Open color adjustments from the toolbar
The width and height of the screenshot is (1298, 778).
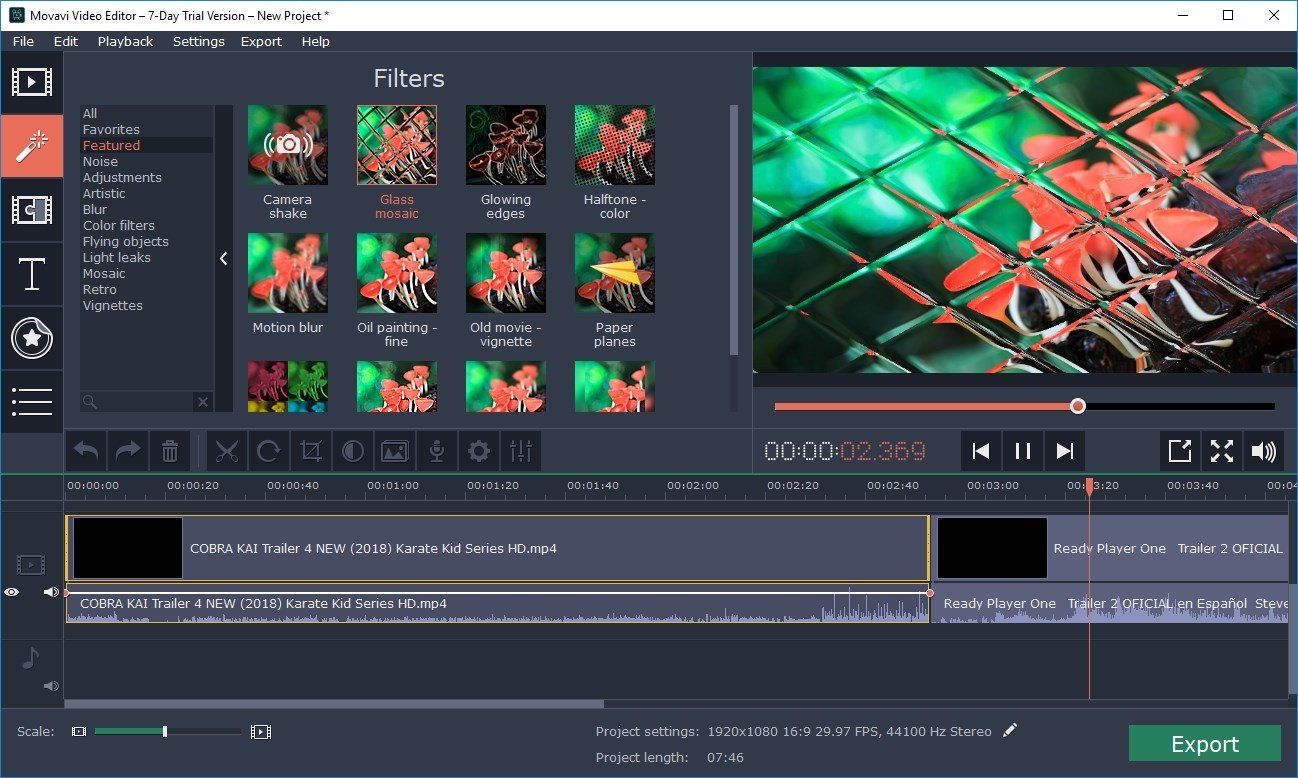coord(353,450)
